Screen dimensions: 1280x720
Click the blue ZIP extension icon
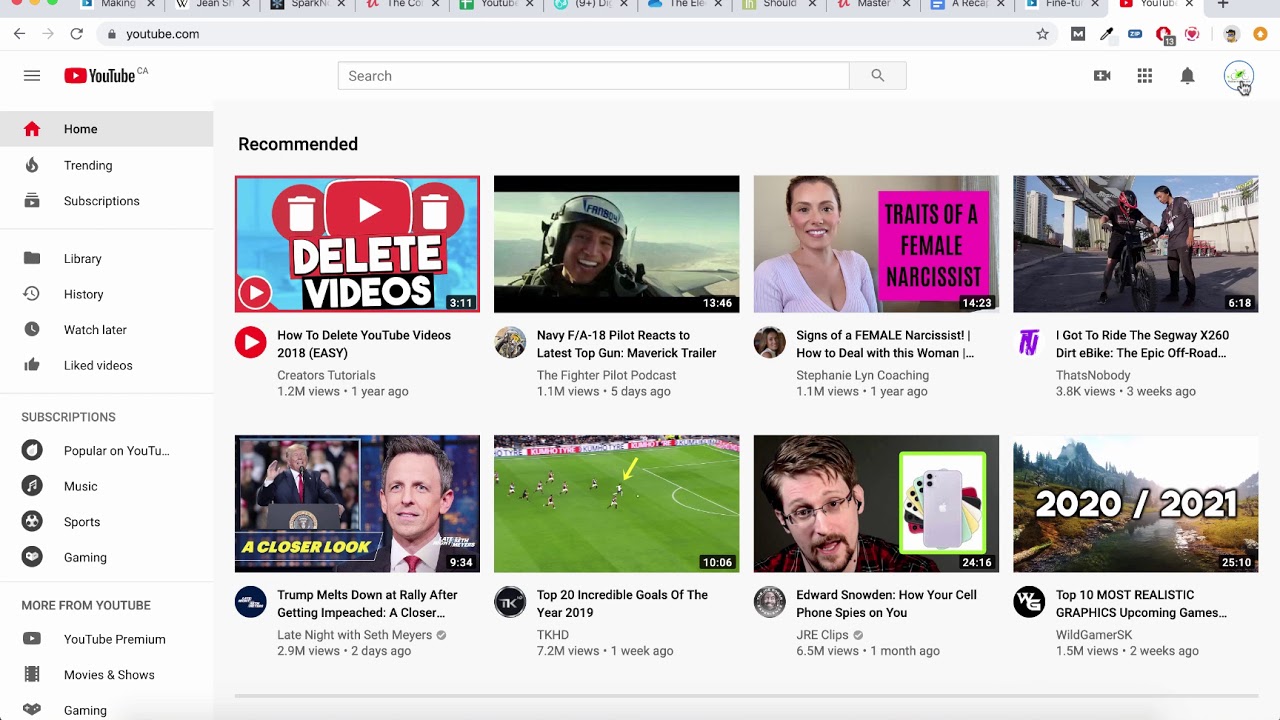point(1135,34)
